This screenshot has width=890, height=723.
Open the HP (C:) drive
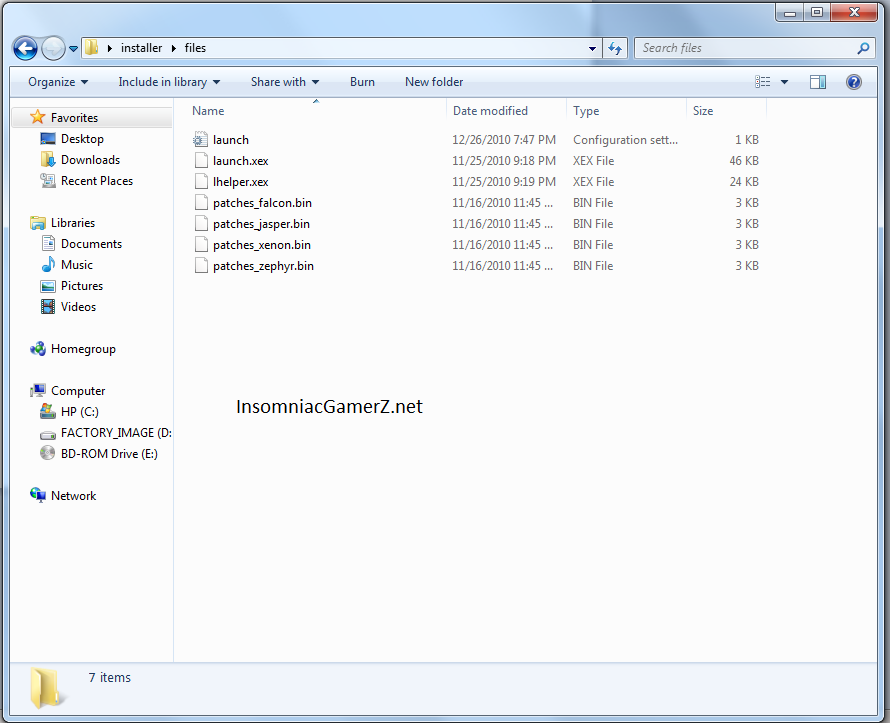pyautogui.click(x=79, y=412)
